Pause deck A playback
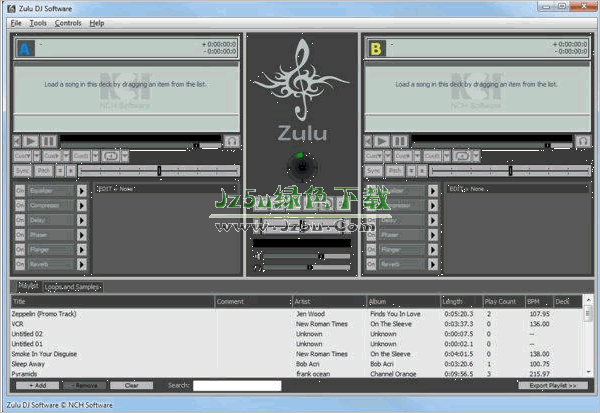Image resolution: width=600 pixels, height=413 pixels. tap(49, 142)
